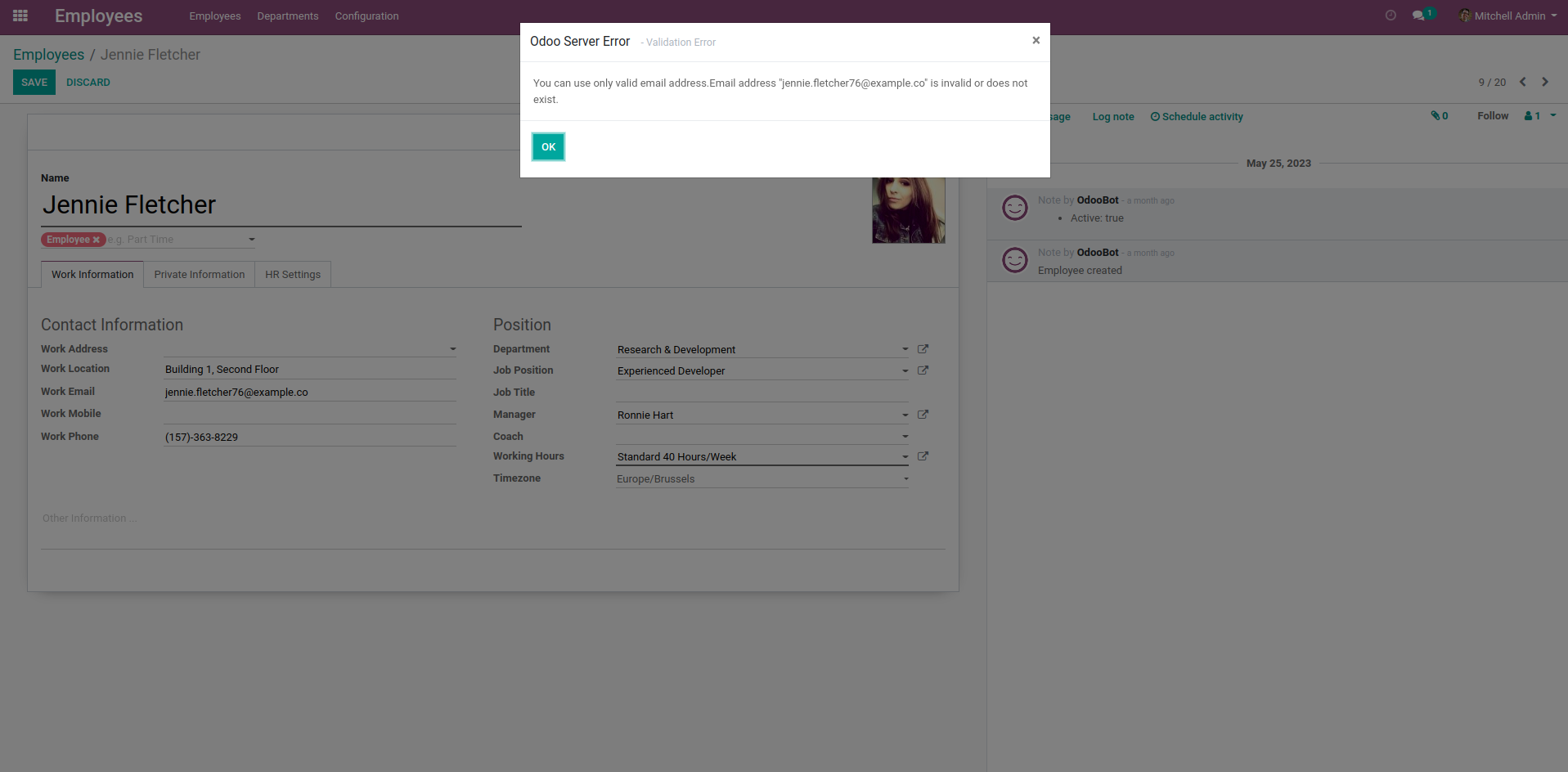This screenshot has width=1568, height=772.
Task: Click OdooBot avatar on Active true note
Action: point(1015,208)
